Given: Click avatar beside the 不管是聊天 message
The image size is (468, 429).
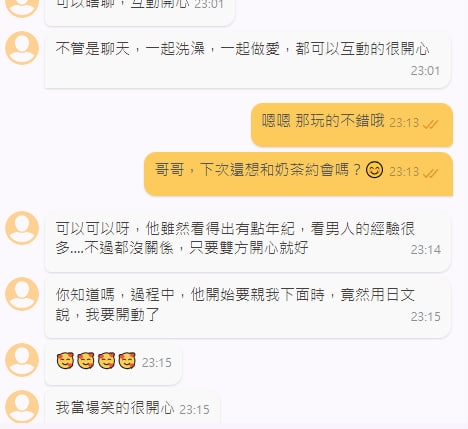Looking at the screenshot, I should click(x=22, y=48).
